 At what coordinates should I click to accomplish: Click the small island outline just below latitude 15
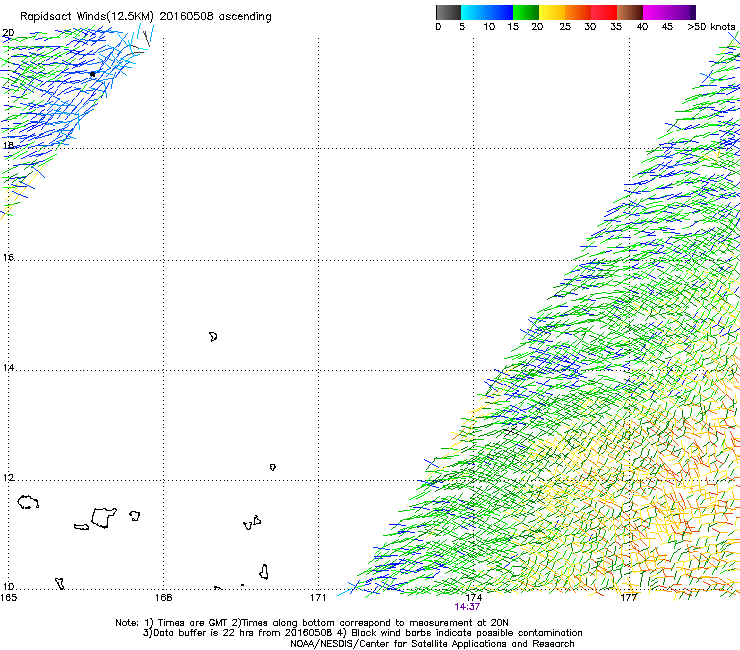(213, 337)
